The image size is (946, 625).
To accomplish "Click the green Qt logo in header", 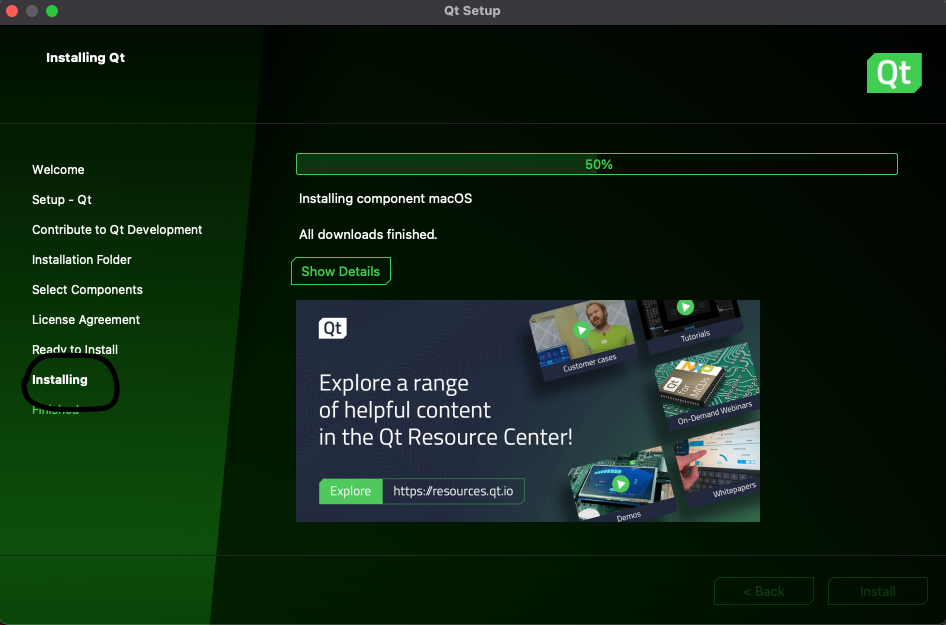I will click(x=894, y=73).
